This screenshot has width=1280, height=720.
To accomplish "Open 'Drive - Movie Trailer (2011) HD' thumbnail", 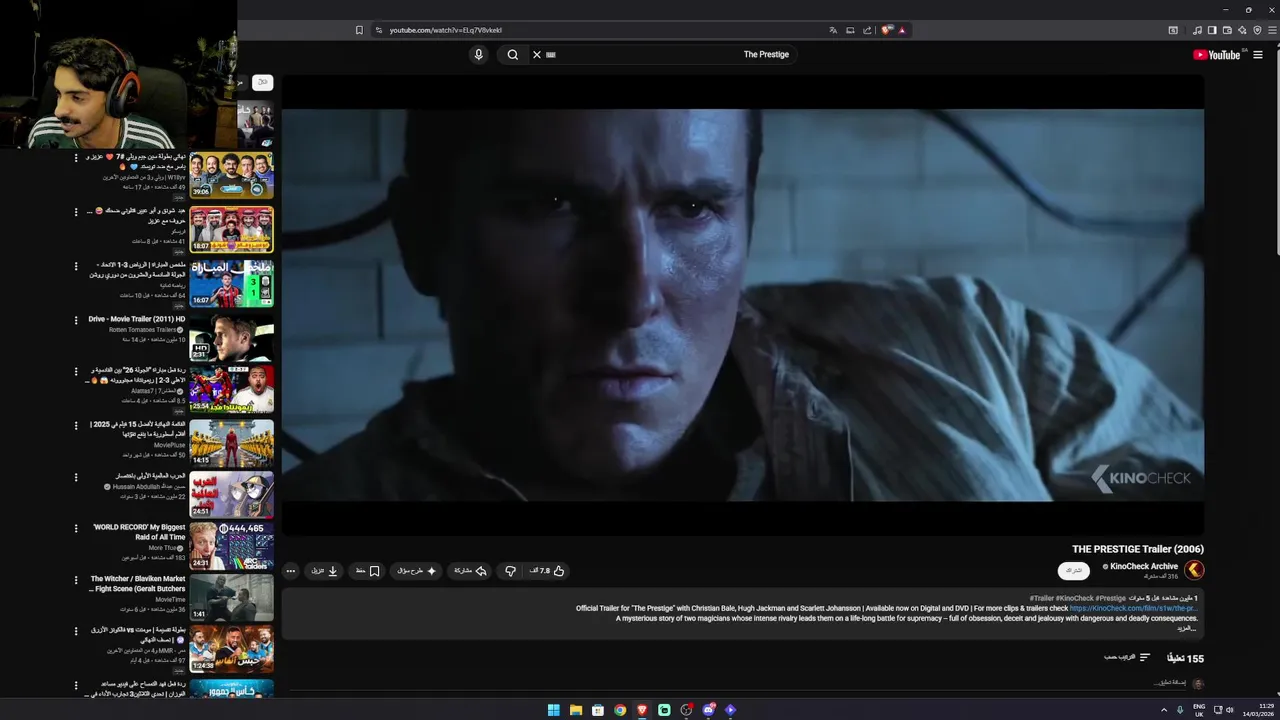I will [231, 338].
